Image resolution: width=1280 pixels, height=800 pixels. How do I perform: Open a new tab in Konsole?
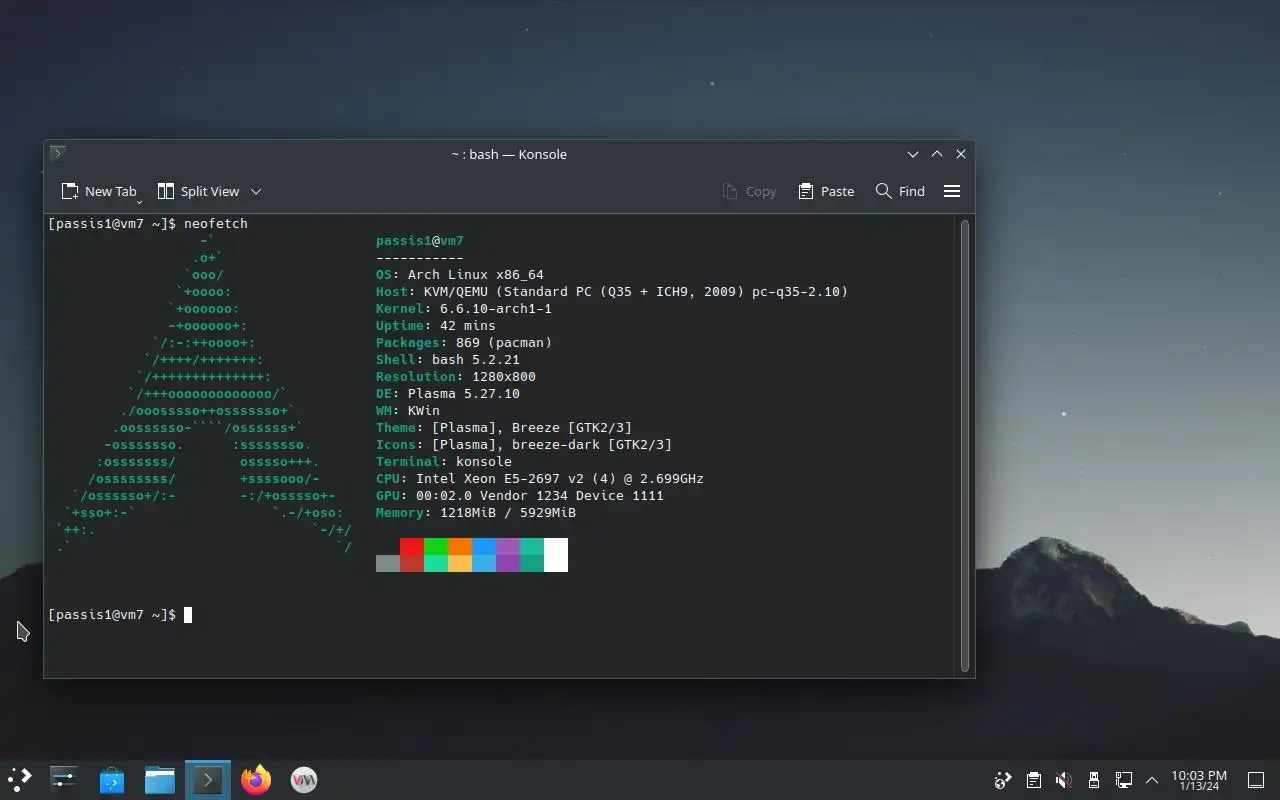tap(98, 191)
